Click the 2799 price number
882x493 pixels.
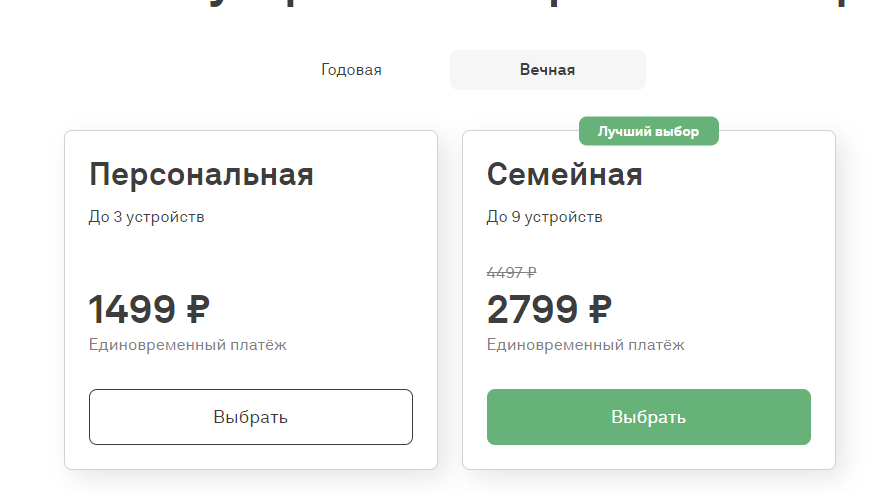click(532, 309)
